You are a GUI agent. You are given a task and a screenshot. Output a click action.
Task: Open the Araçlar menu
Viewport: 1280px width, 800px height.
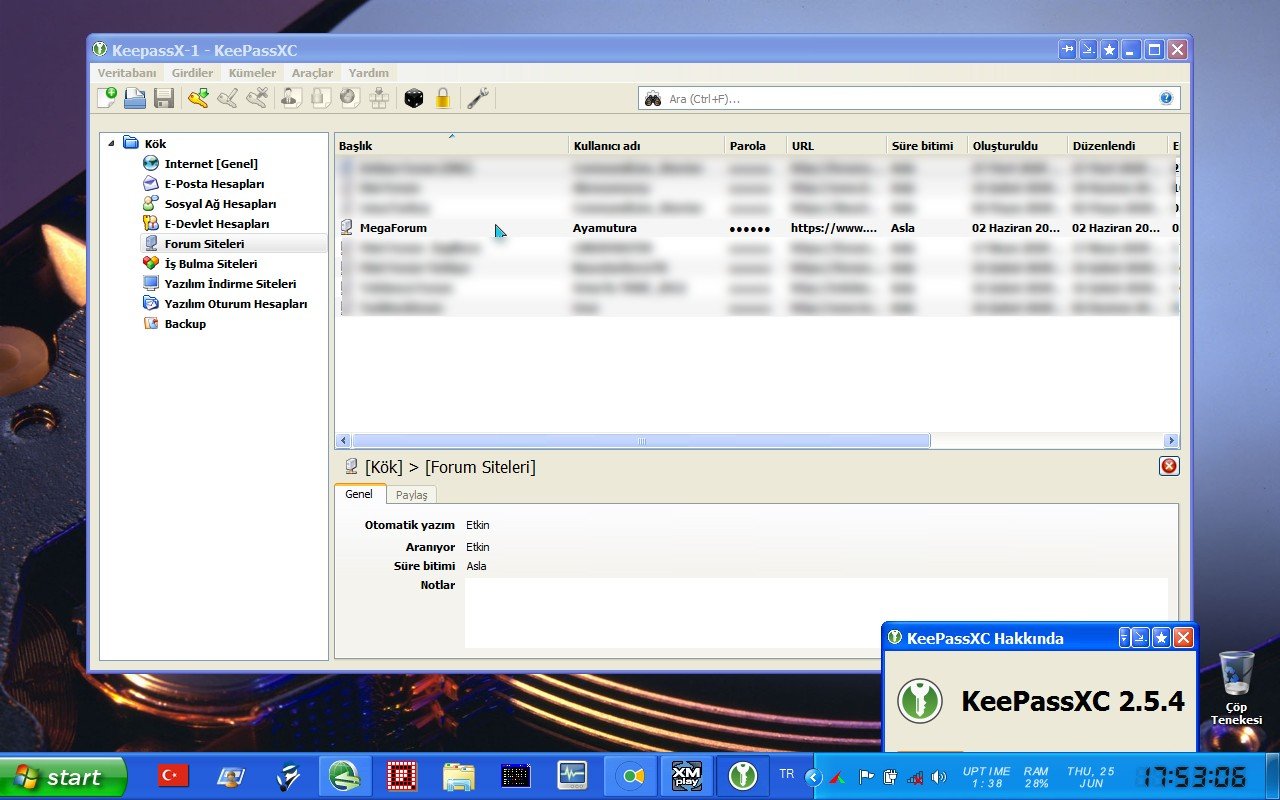pyautogui.click(x=312, y=73)
